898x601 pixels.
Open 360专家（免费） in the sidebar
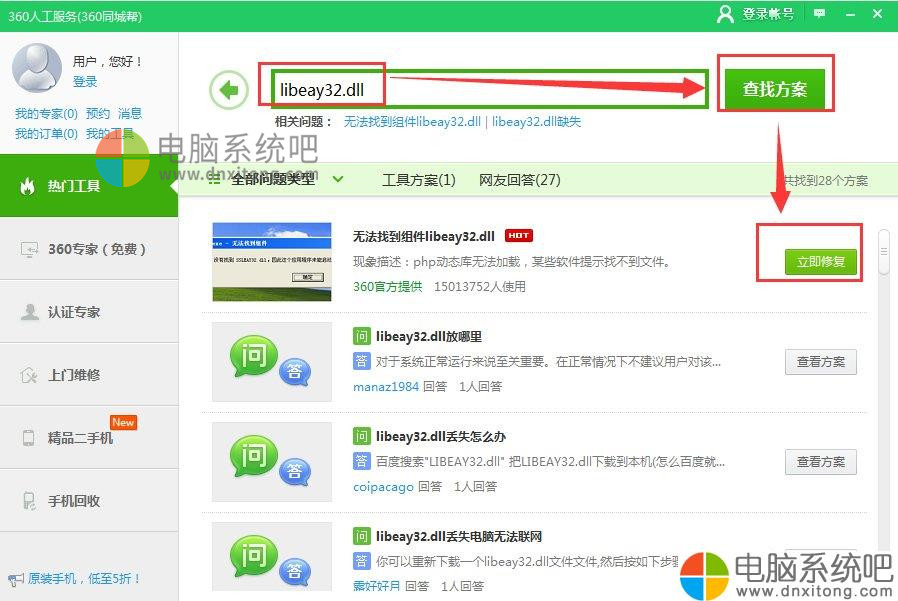click(89, 249)
